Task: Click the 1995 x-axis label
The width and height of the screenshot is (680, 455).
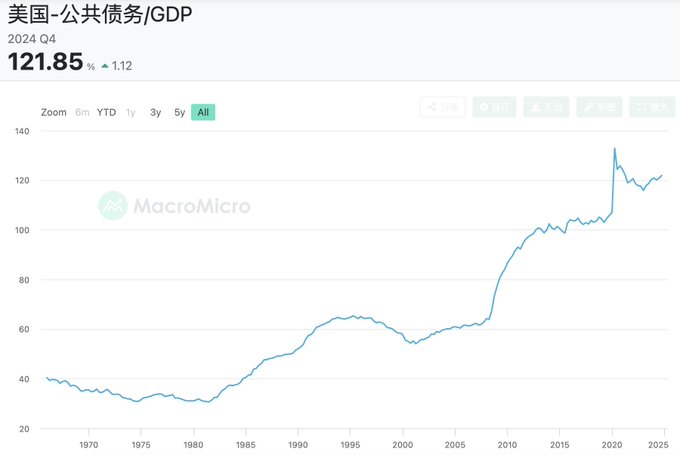Action: click(x=350, y=445)
